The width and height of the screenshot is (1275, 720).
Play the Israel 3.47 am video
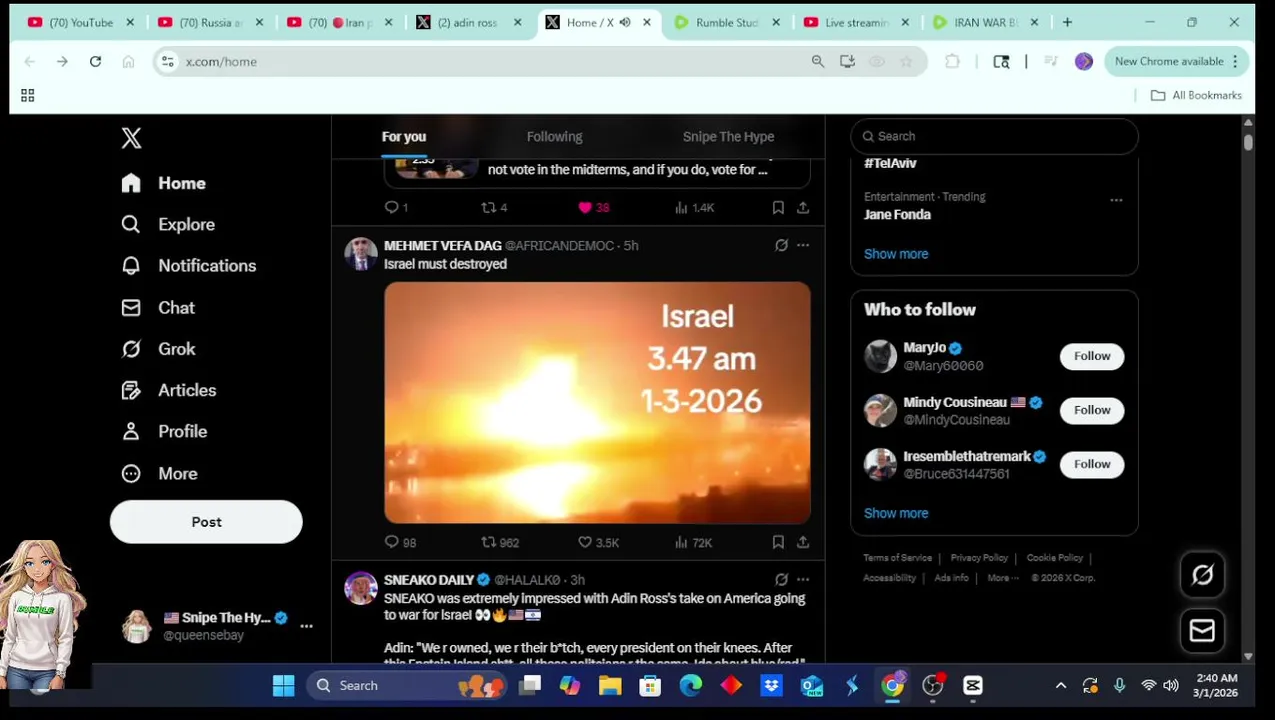pos(597,402)
